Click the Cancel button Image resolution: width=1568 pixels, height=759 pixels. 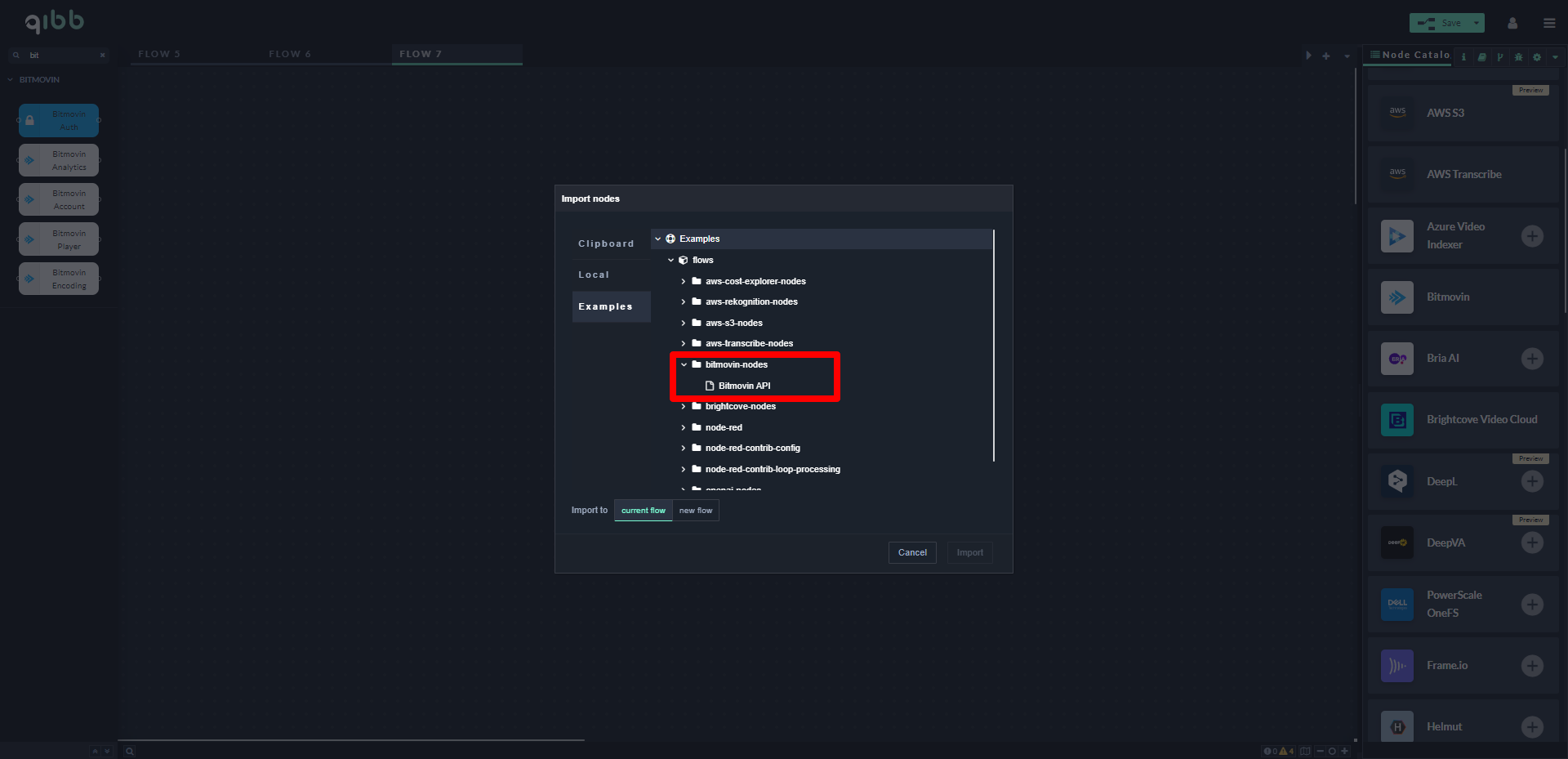[x=912, y=553]
